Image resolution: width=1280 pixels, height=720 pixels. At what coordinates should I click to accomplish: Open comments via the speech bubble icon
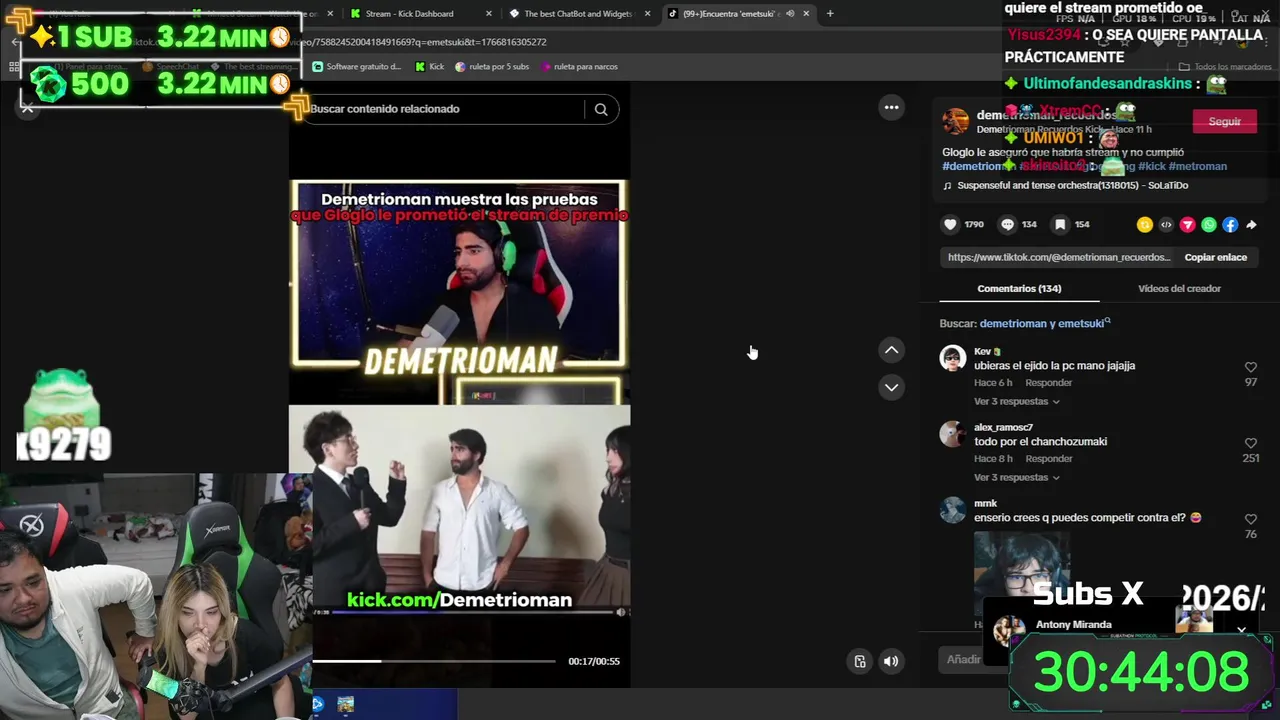[x=1007, y=225]
